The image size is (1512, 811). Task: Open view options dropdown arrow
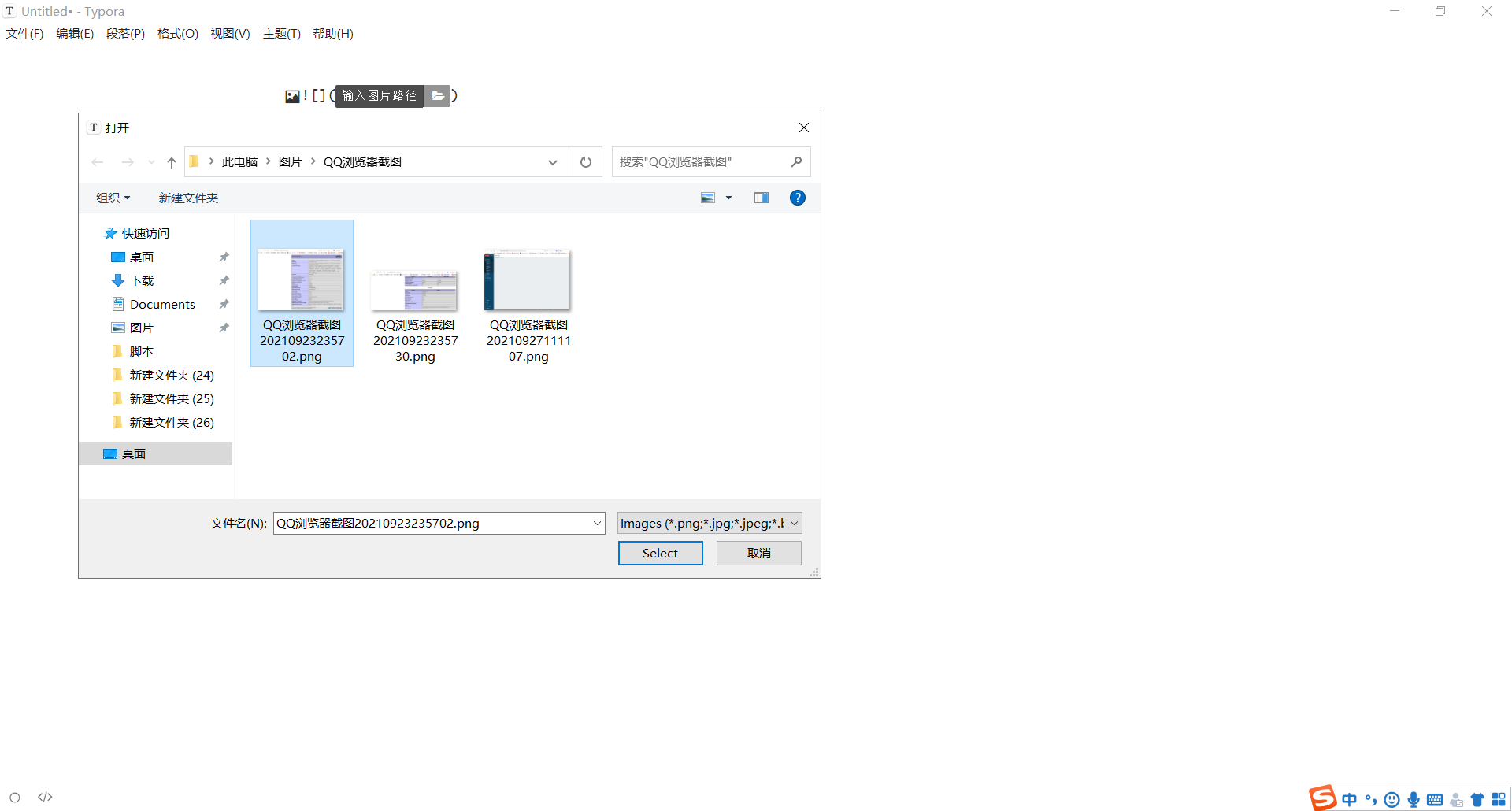(728, 198)
